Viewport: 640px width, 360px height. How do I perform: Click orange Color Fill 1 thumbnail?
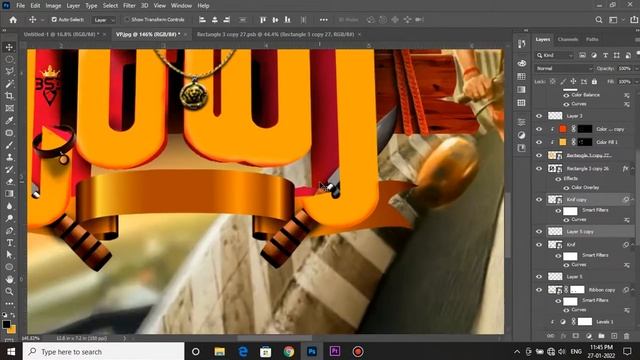[x=563, y=142]
